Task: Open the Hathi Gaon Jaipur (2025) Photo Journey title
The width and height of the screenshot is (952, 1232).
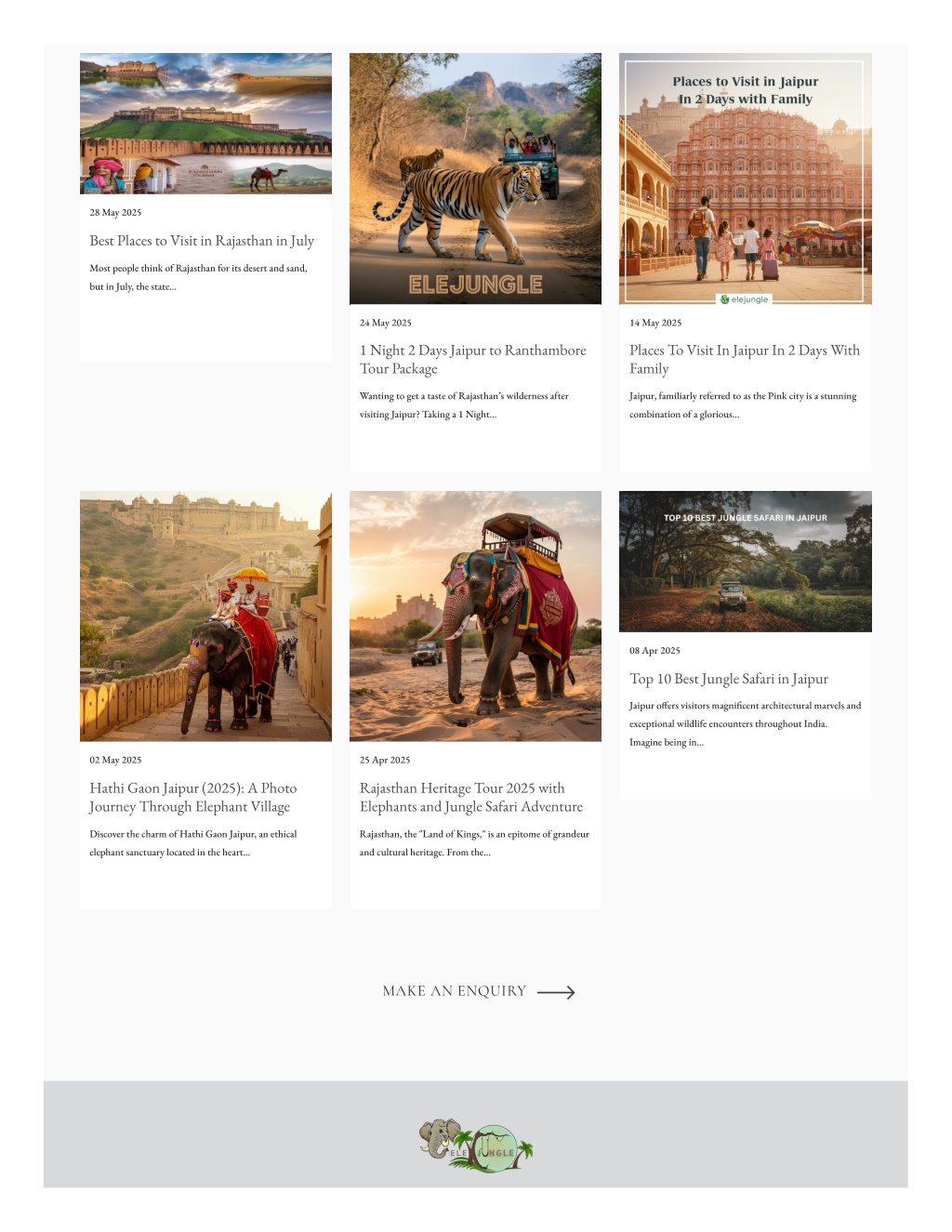Action: [193, 798]
